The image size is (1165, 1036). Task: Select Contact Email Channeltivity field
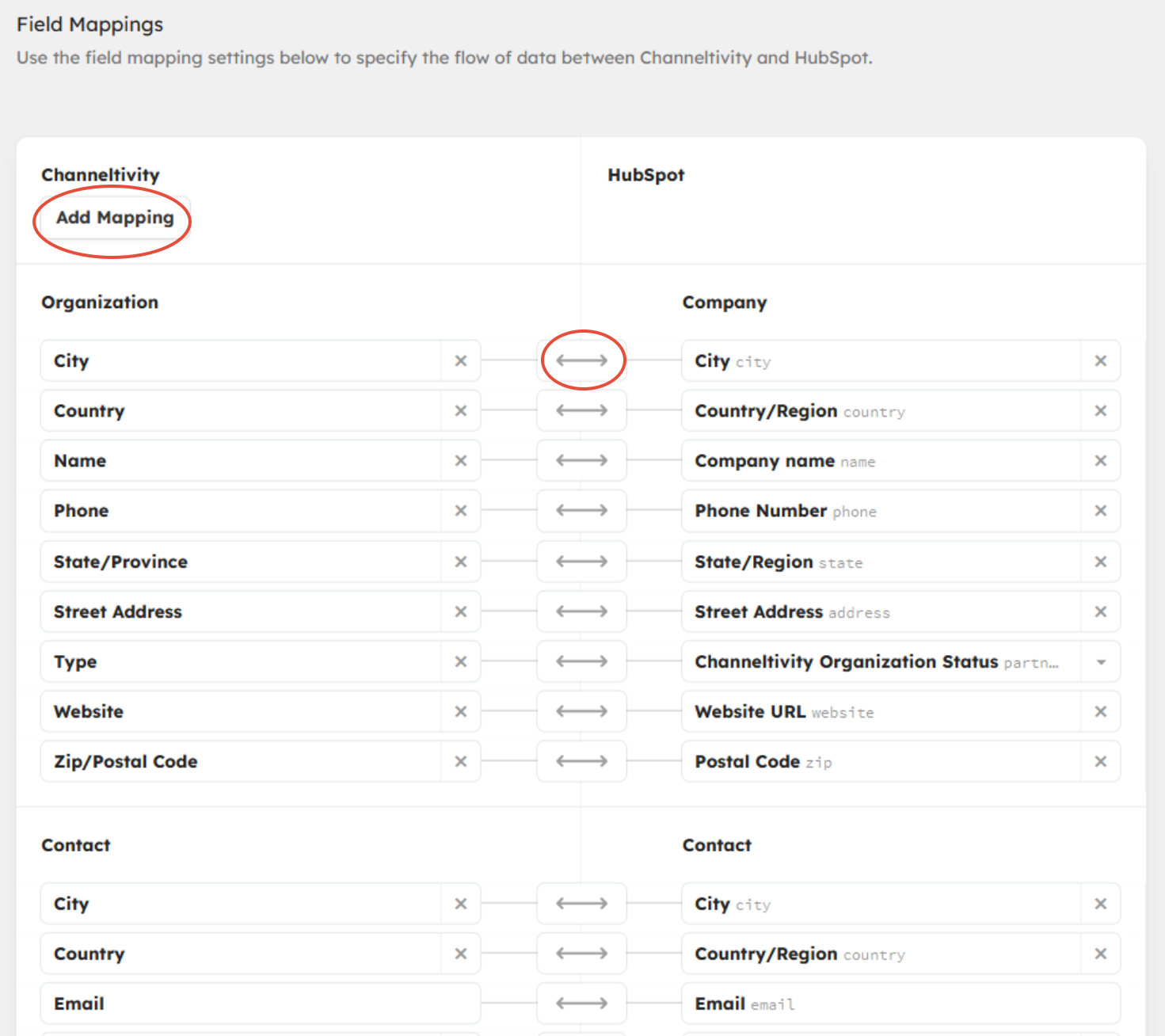[x=261, y=1004]
